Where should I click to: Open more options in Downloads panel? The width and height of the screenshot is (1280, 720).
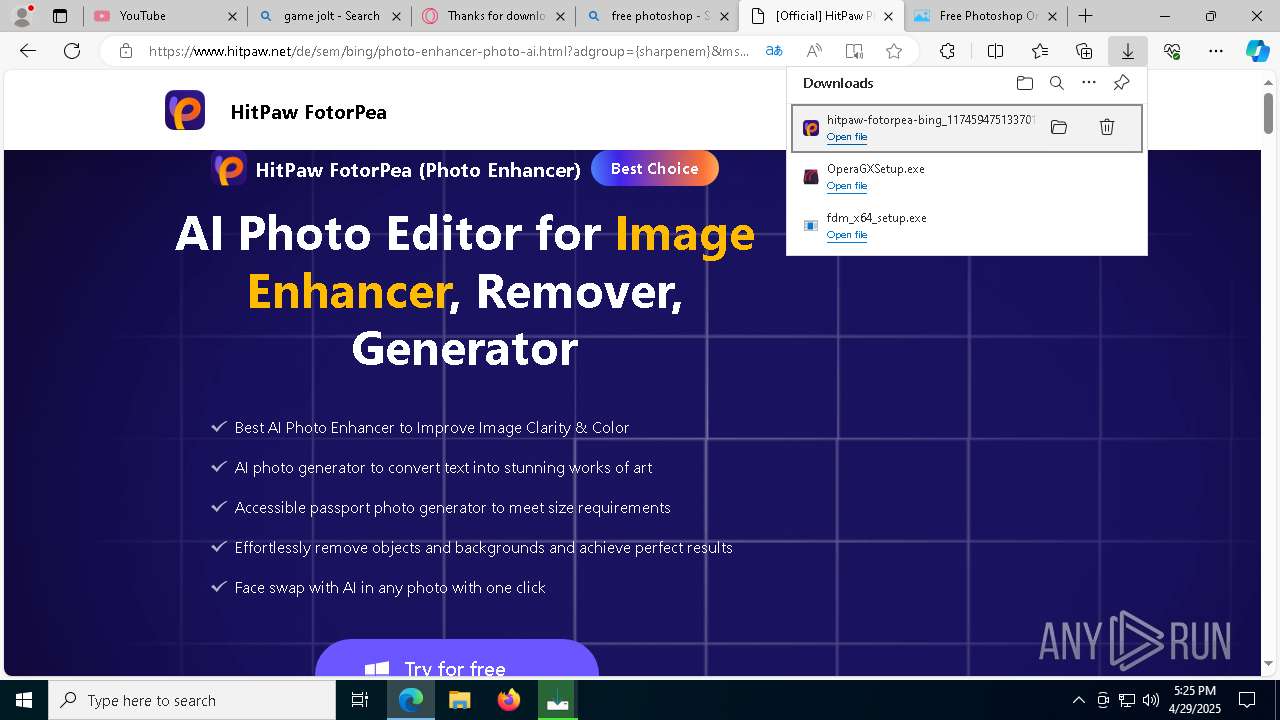[1089, 83]
